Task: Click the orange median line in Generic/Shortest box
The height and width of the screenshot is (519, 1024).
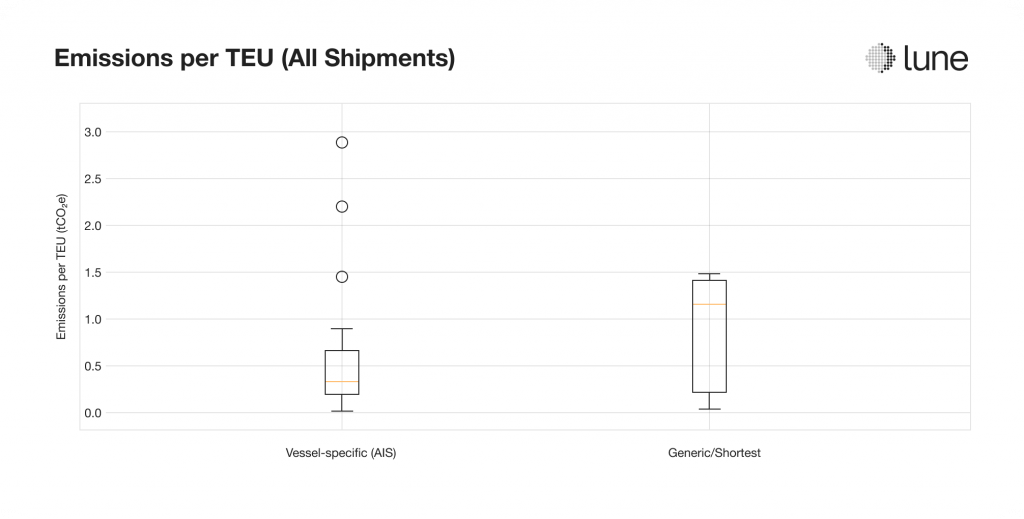Action: click(x=709, y=304)
